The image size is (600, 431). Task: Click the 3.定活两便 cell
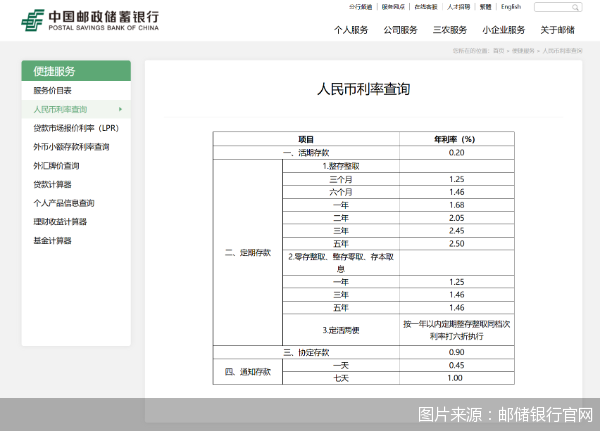click(x=341, y=330)
